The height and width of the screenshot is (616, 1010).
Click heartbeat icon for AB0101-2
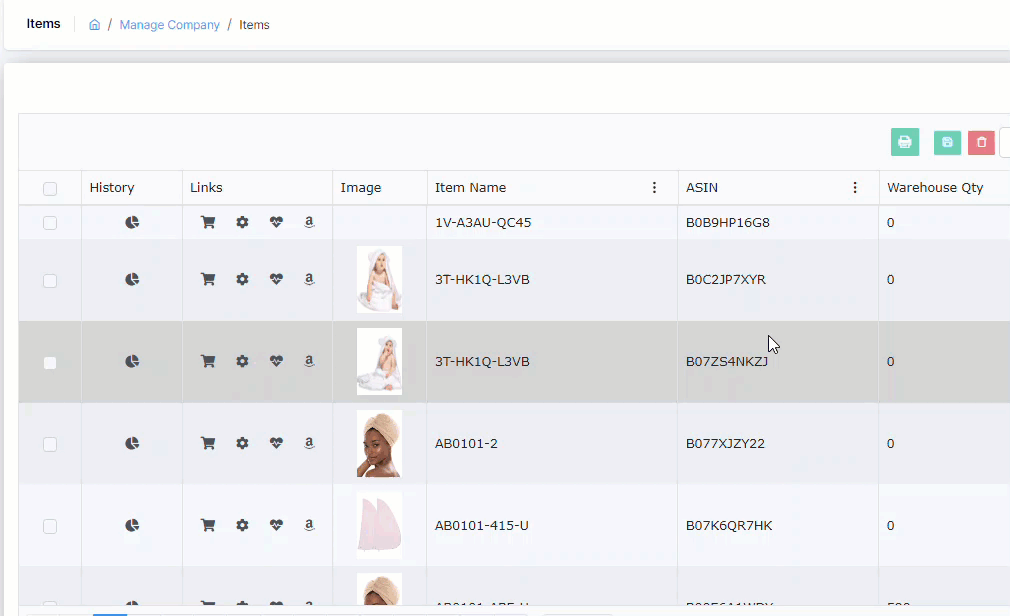pyautogui.click(x=276, y=443)
